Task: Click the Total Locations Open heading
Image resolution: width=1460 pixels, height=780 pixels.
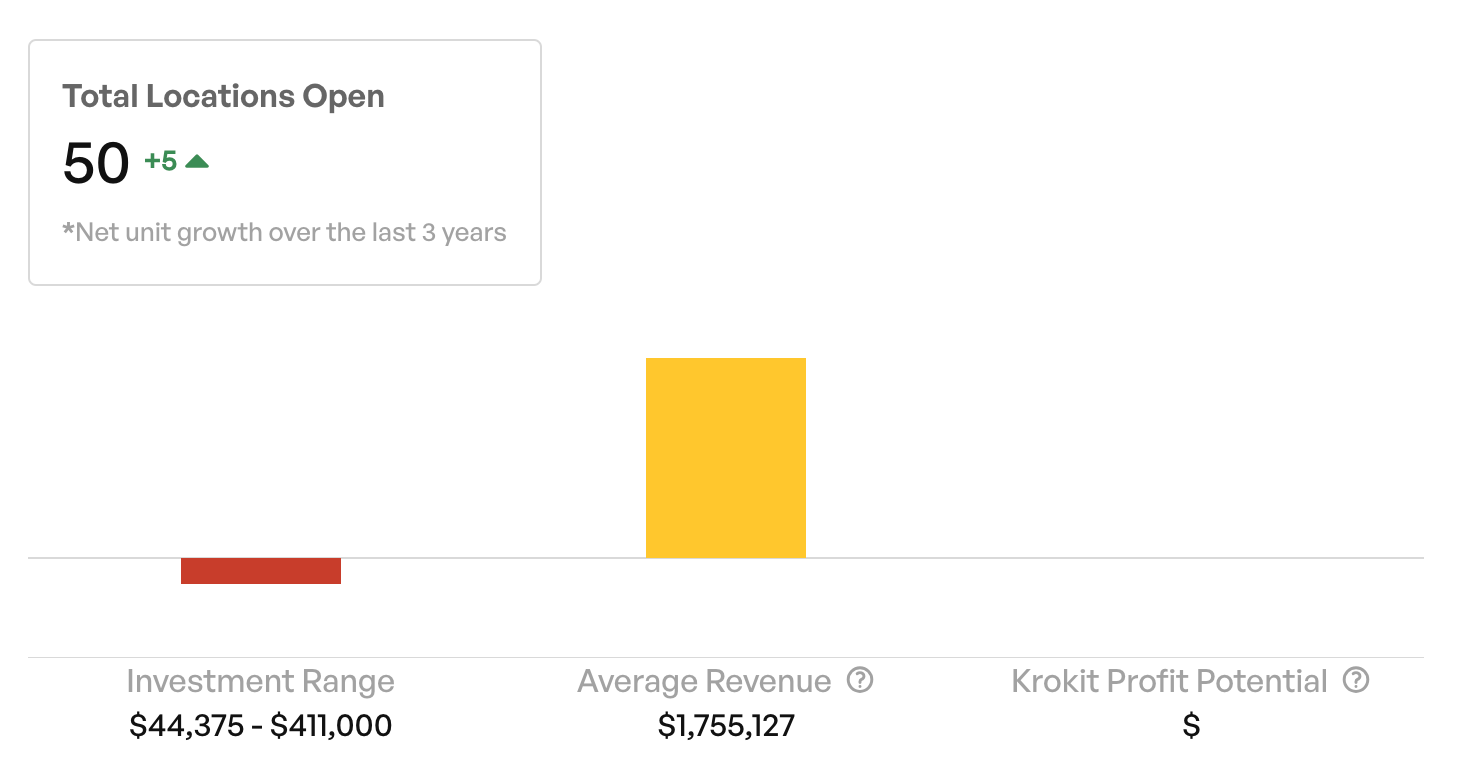Action: pyautogui.click(x=223, y=97)
